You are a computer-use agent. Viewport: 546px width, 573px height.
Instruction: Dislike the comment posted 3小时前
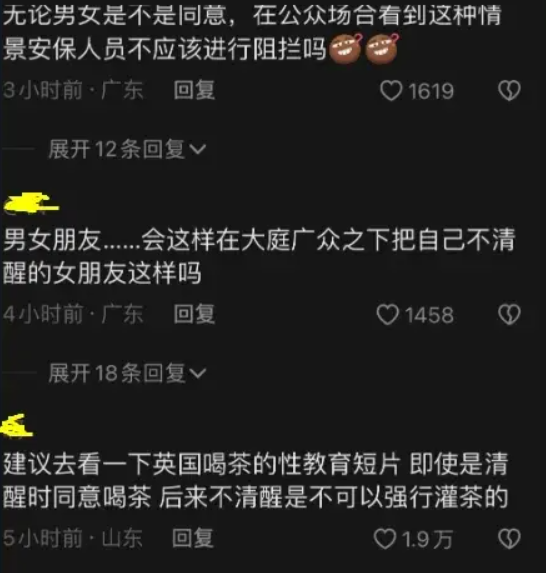509,91
